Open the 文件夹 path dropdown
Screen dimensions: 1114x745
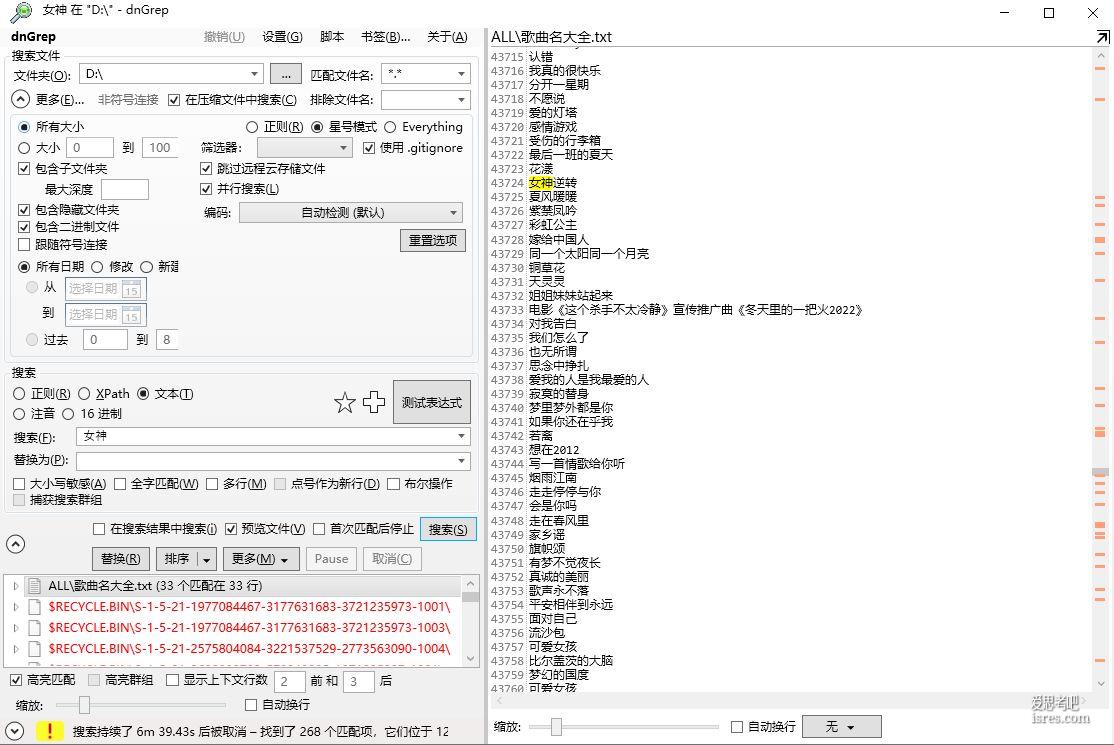coord(254,74)
